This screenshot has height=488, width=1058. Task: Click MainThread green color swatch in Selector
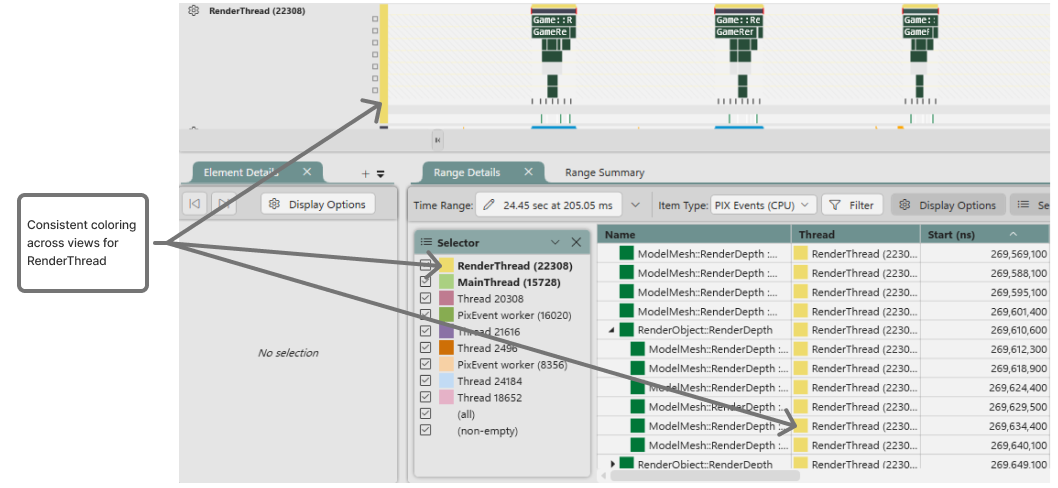[x=446, y=281]
